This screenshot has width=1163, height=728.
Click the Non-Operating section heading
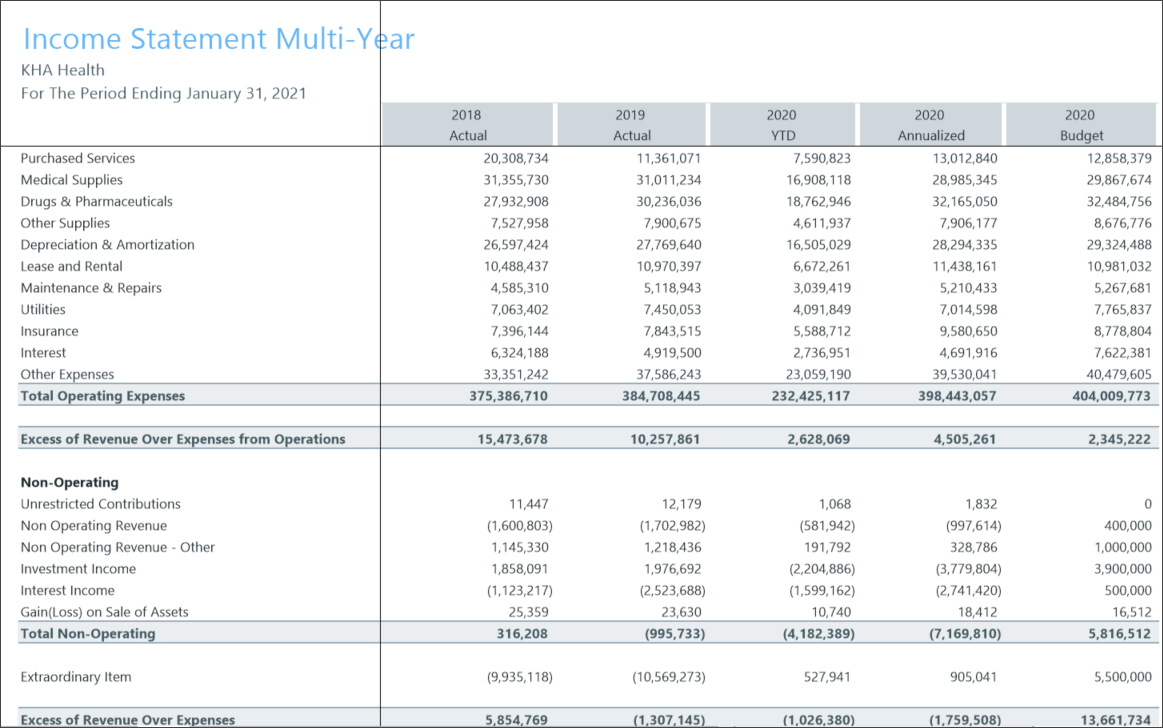(70, 483)
